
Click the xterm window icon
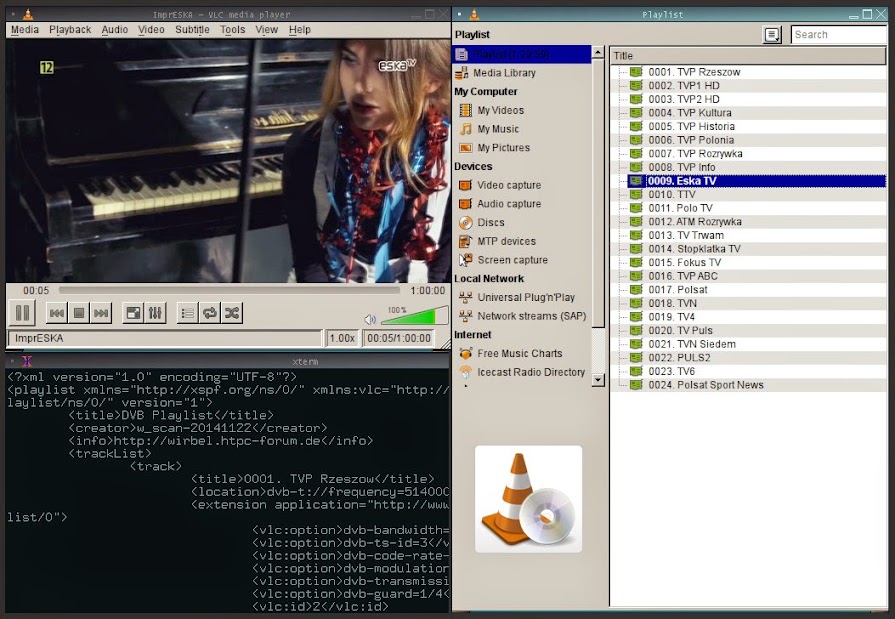point(27,361)
